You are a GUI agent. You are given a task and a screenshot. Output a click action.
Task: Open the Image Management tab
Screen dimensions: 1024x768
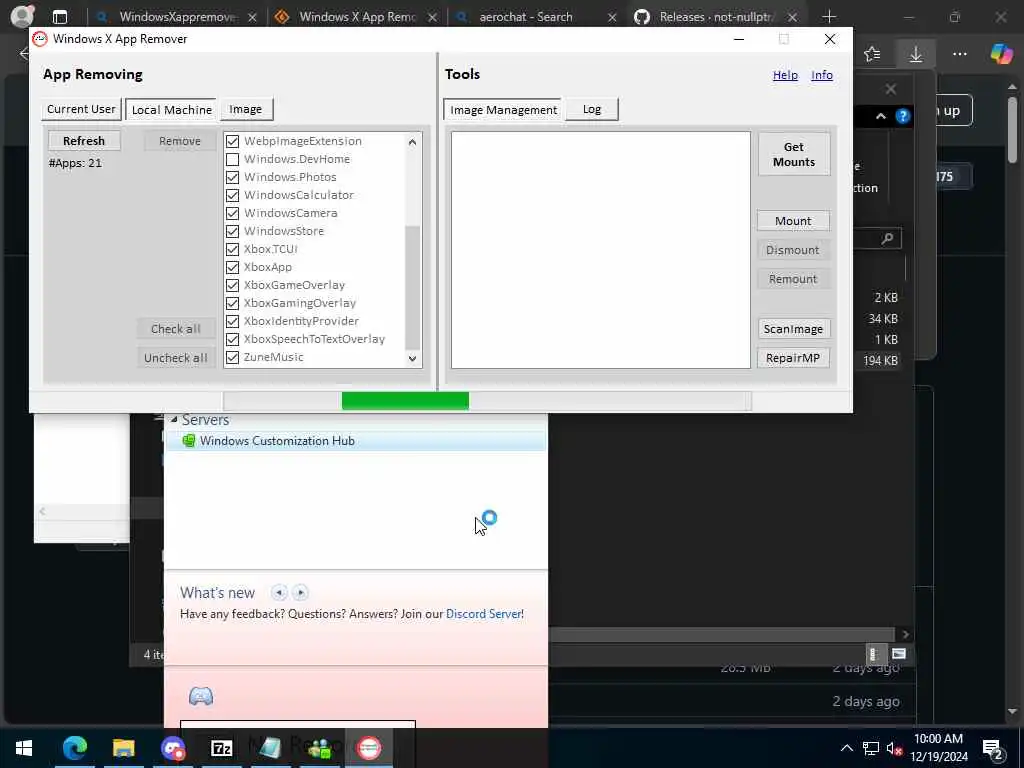pos(504,110)
